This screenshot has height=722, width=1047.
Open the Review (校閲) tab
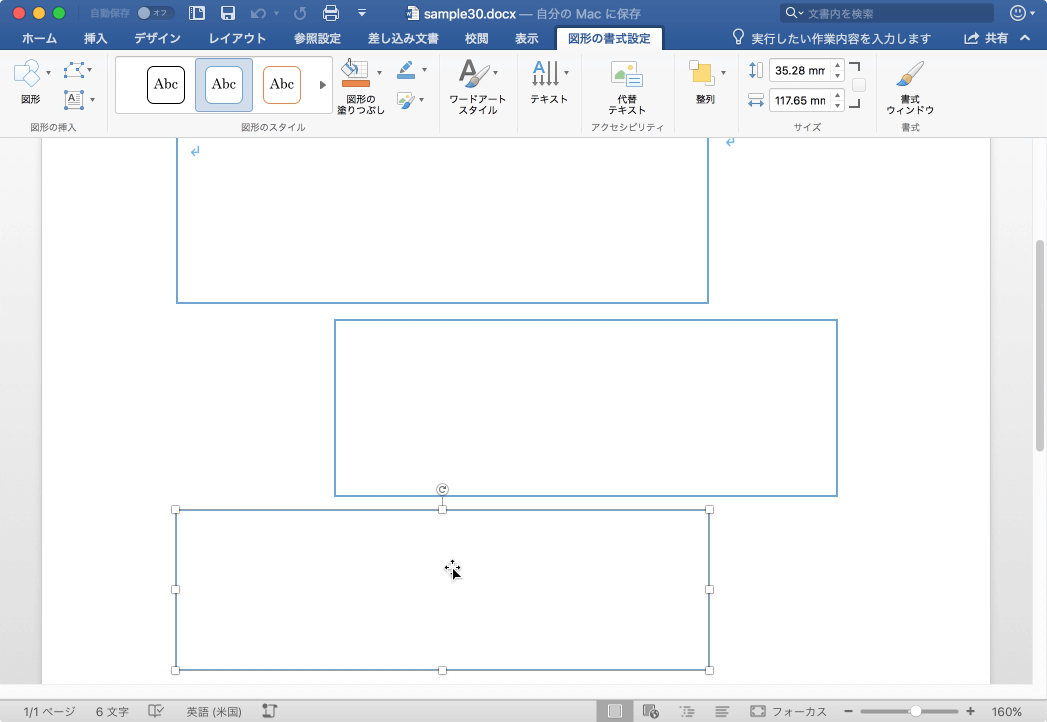click(x=477, y=39)
